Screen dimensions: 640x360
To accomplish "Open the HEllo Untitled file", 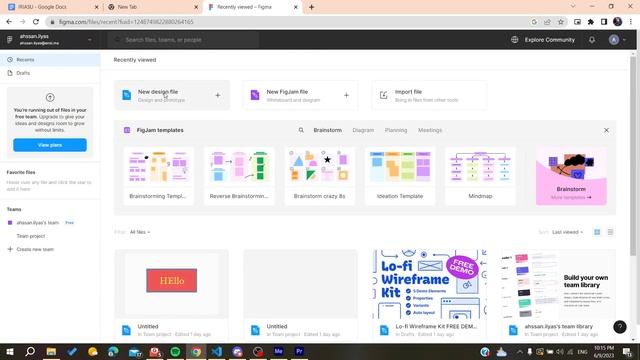I will point(172,294).
